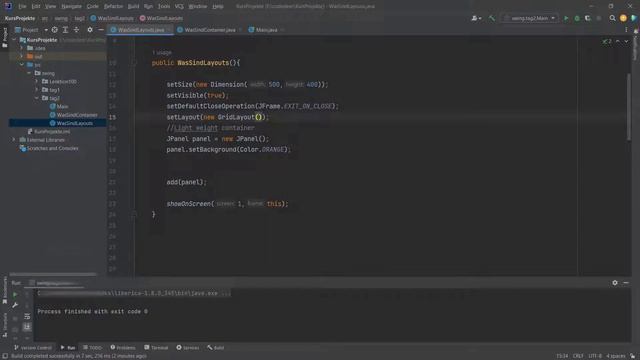Expand the tag1 package
This screenshot has width=640, height=360.
click(36, 90)
